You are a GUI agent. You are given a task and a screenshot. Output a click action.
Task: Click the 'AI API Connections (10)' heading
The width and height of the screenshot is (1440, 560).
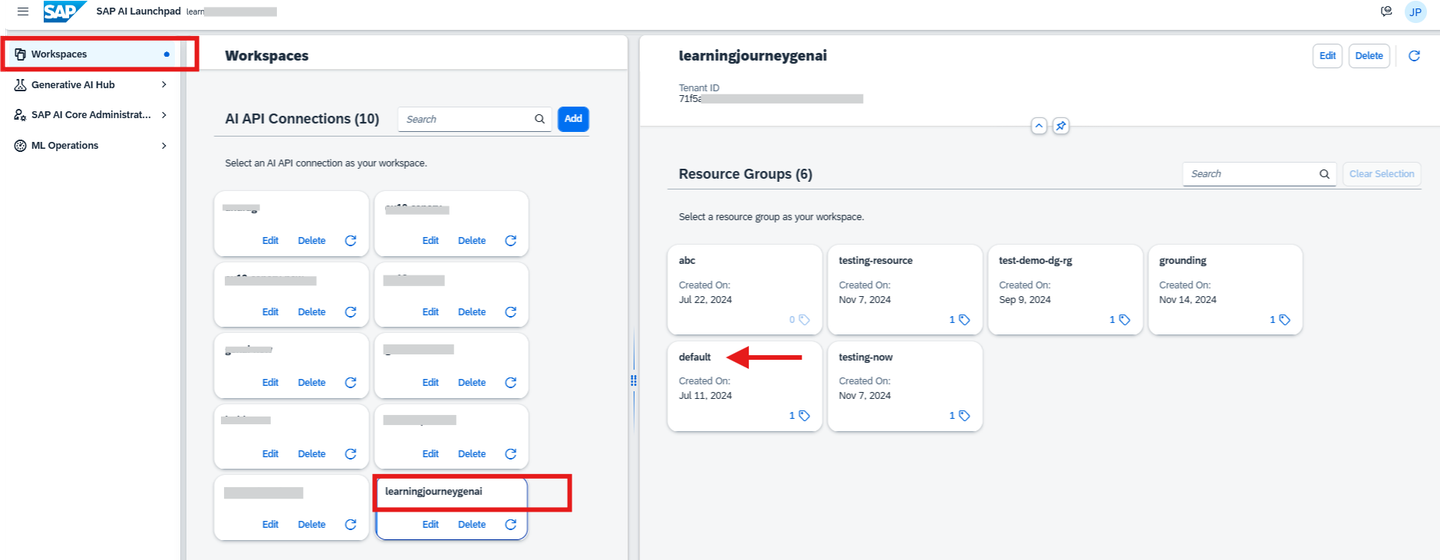click(302, 119)
